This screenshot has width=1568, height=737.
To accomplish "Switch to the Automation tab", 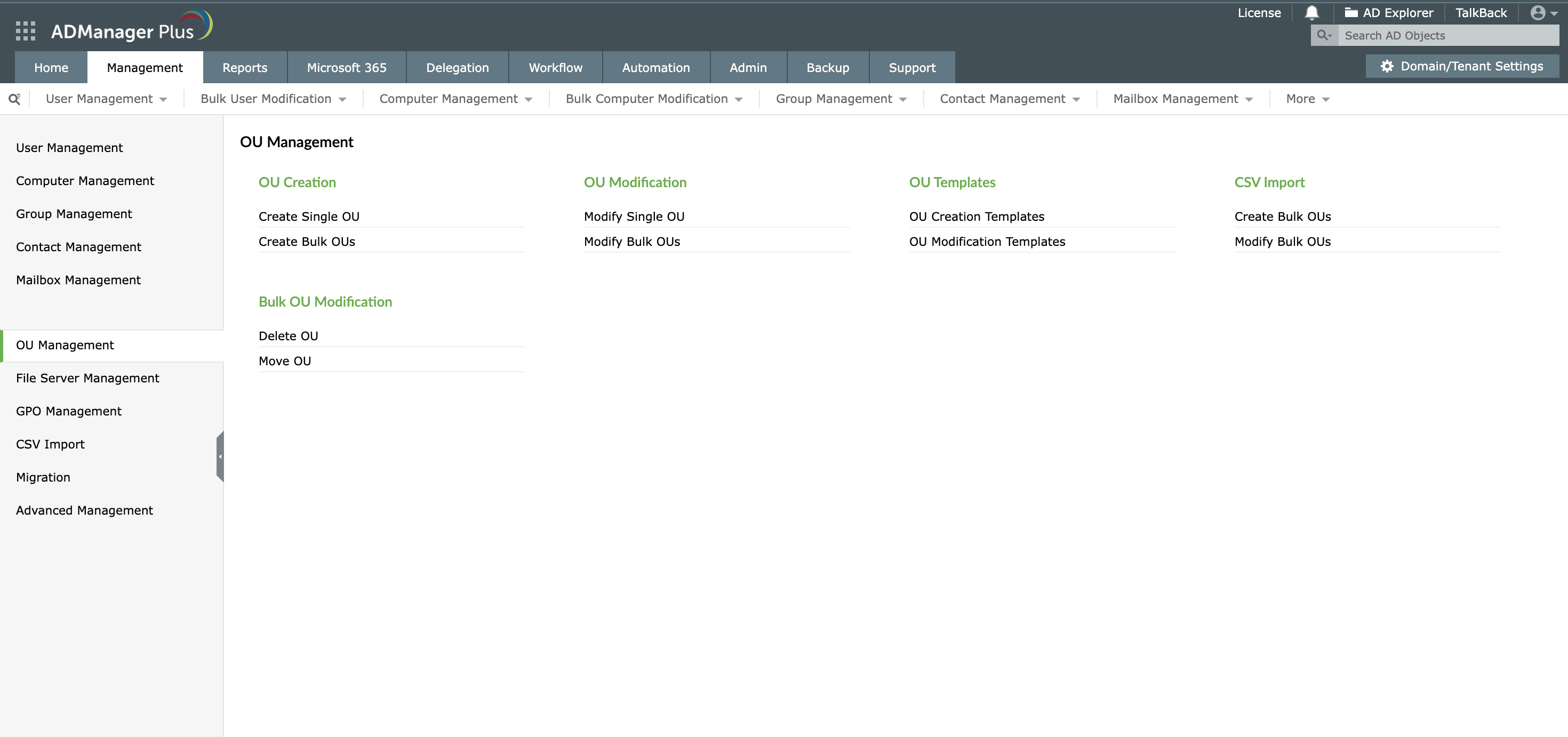I will (655, 68).
